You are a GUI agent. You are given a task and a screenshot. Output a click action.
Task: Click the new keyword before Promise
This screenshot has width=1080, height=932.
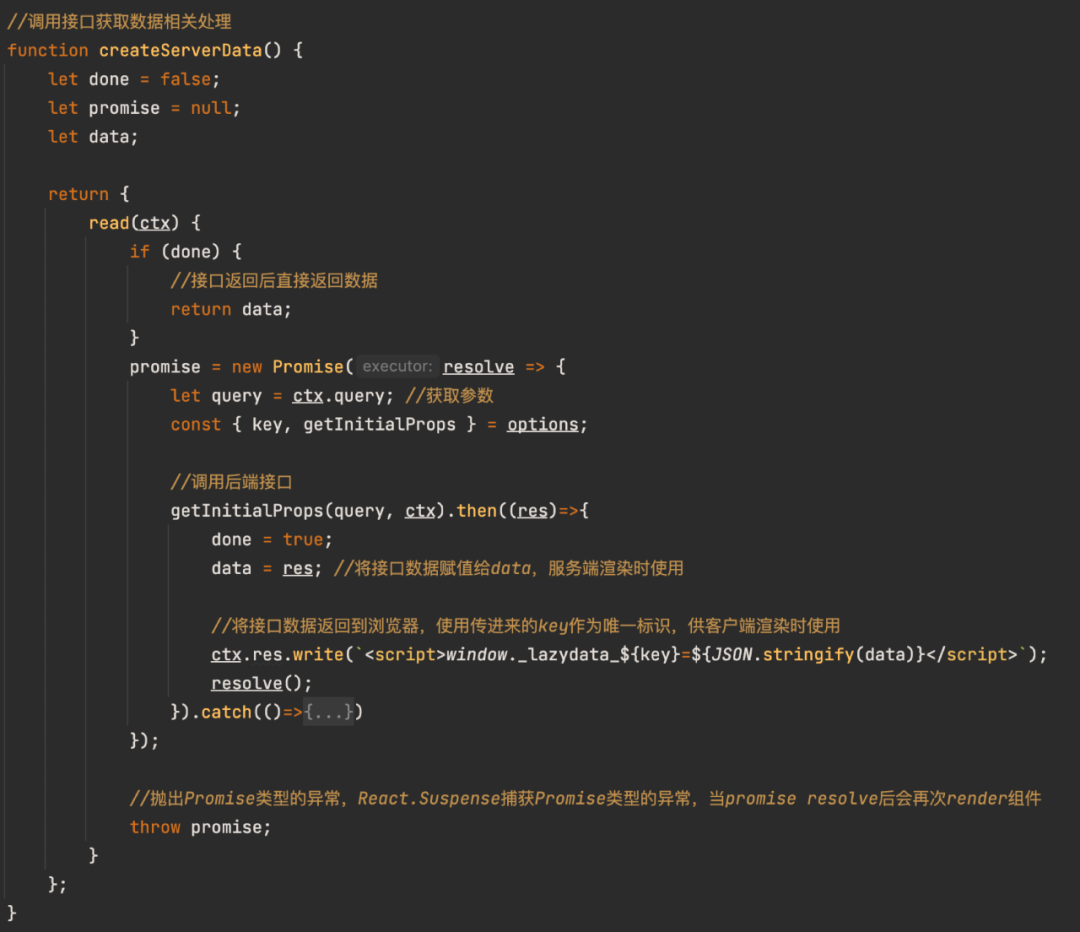247,366
